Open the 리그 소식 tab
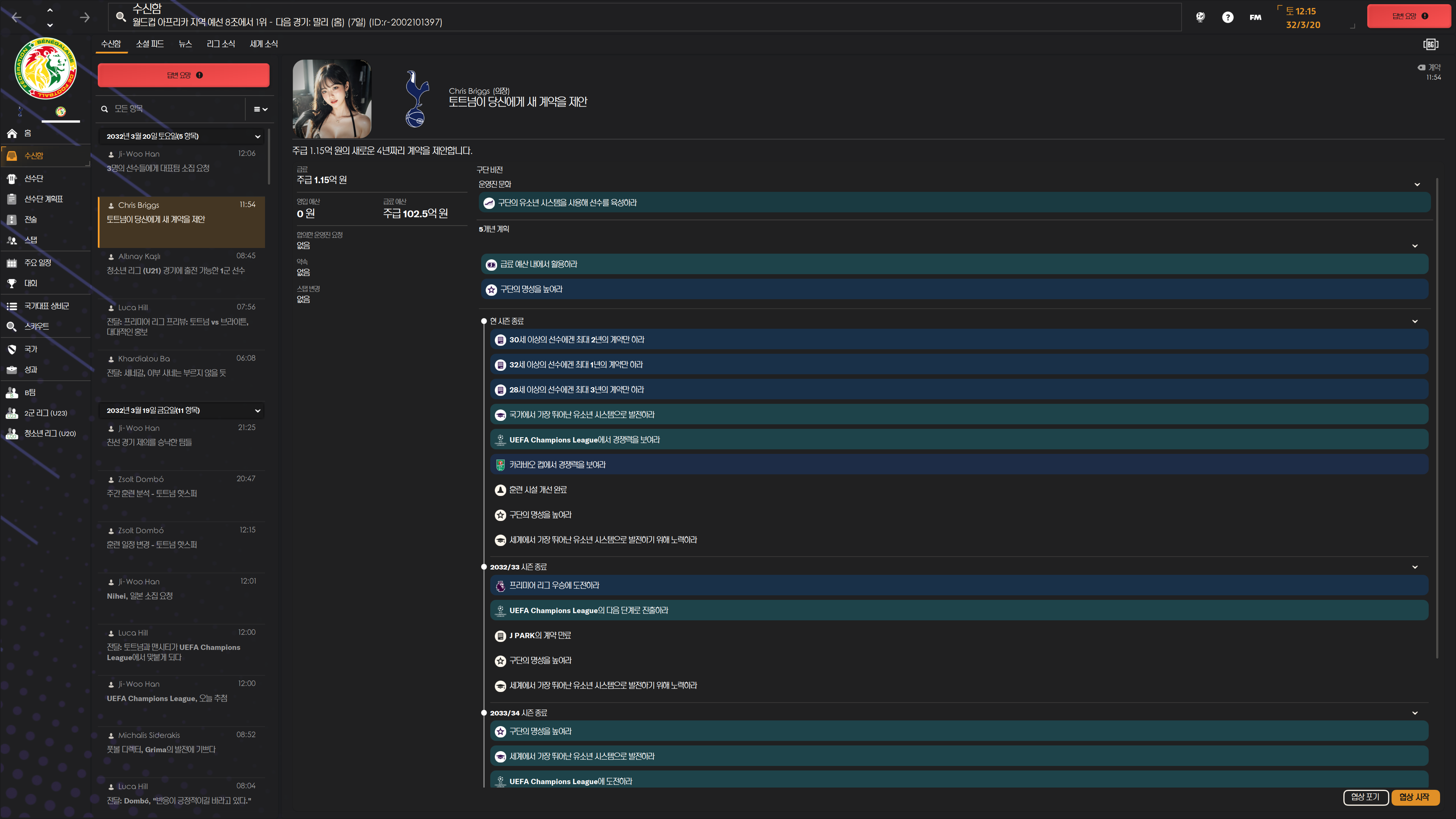1456x819 pixels. pos(220,44)
